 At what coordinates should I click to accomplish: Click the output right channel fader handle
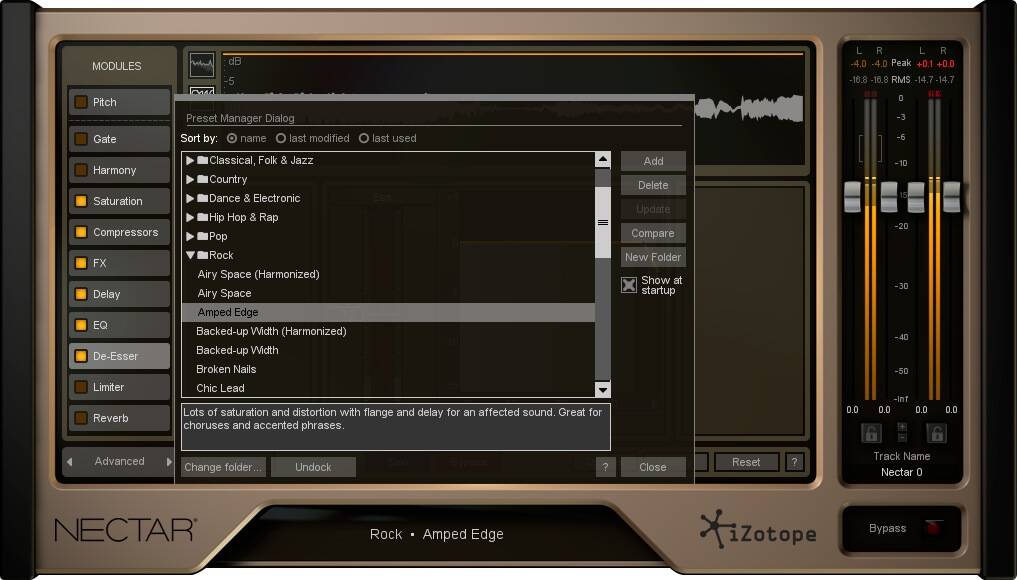pos(951,197)
